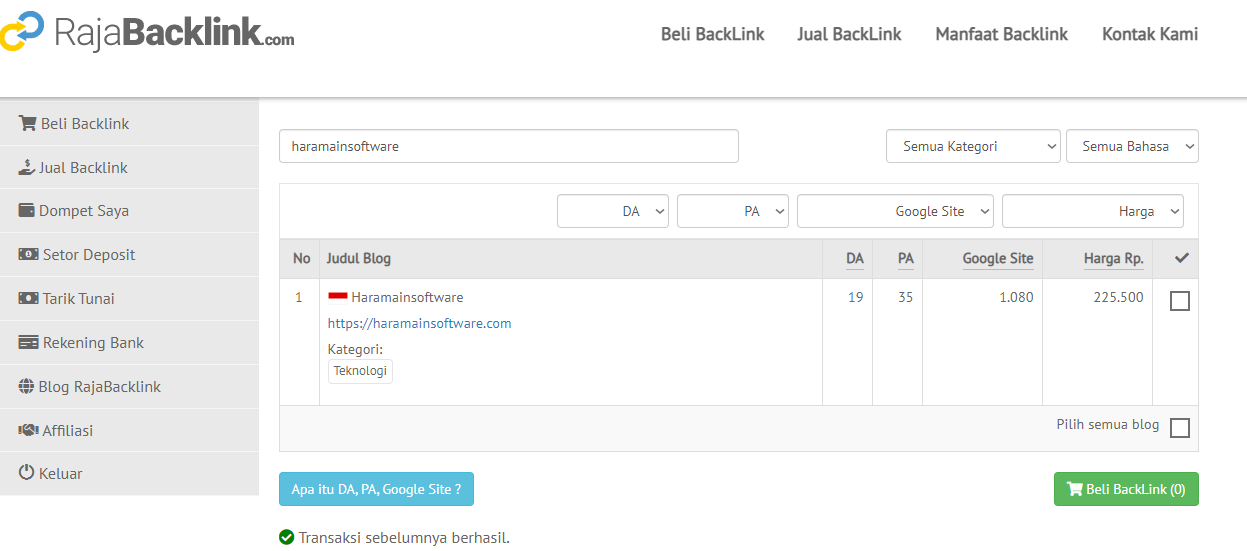The height and width of the screenshot is (551, 1247).
Task: Go to Dompet Saya in the sidebar
Action: pos(129,211)
